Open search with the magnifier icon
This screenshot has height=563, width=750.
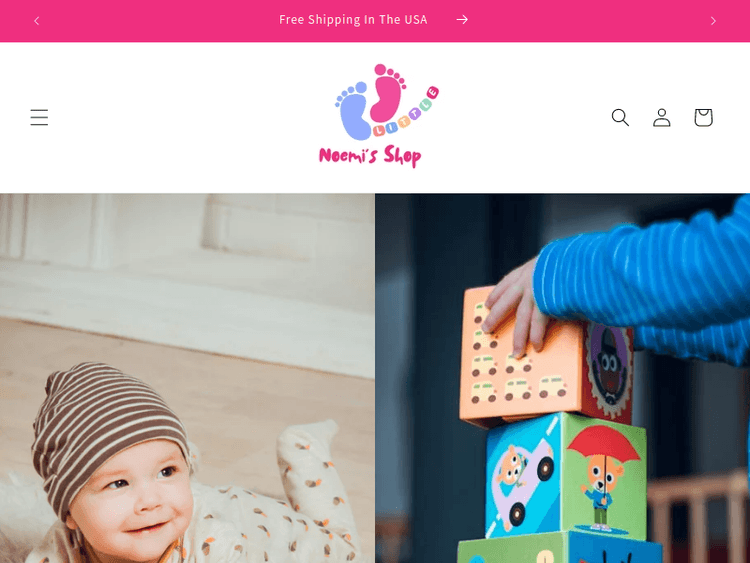pyautogui.click(x=620, y=117)
